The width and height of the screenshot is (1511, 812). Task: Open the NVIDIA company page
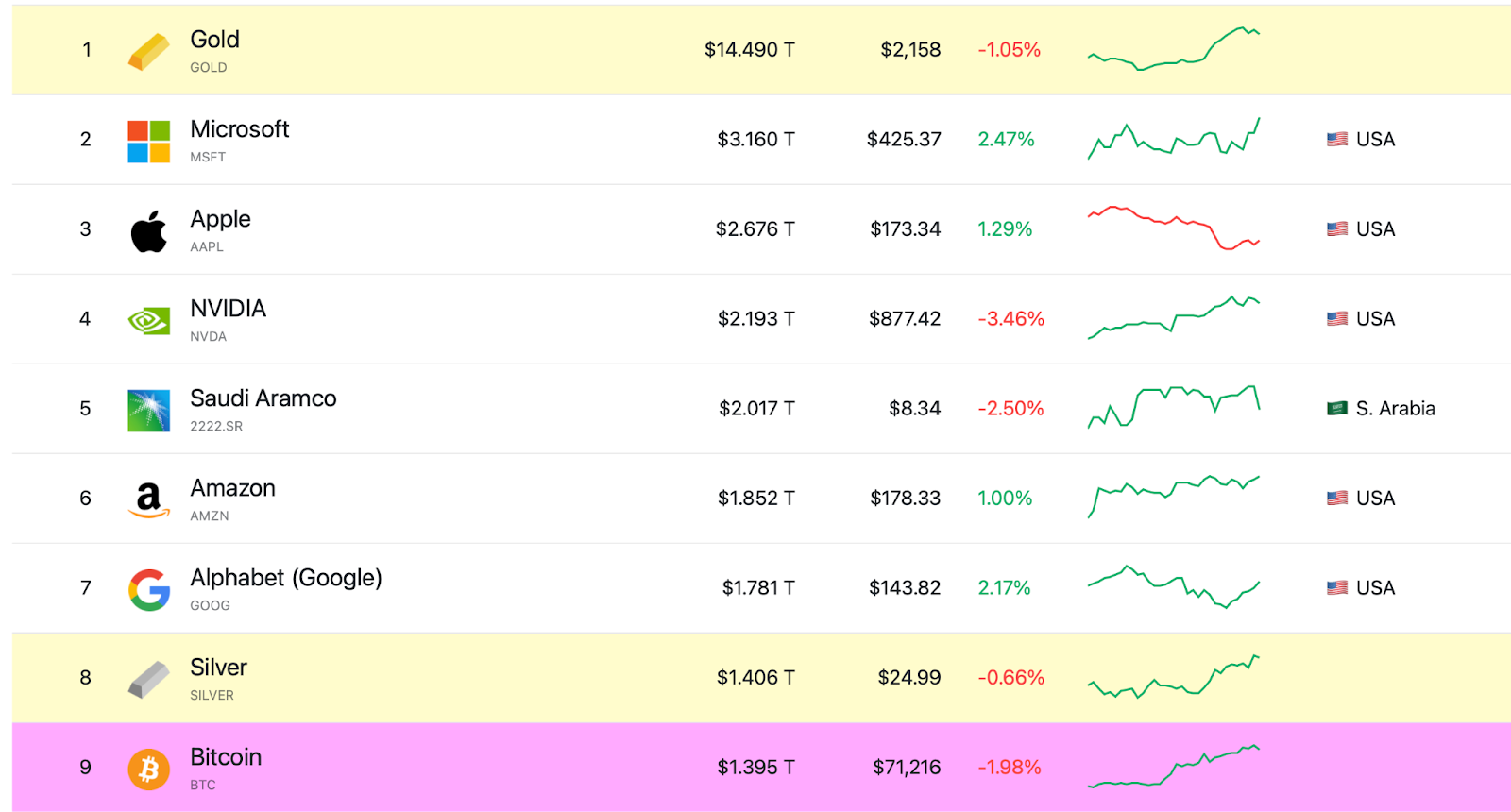click(228, 309)
